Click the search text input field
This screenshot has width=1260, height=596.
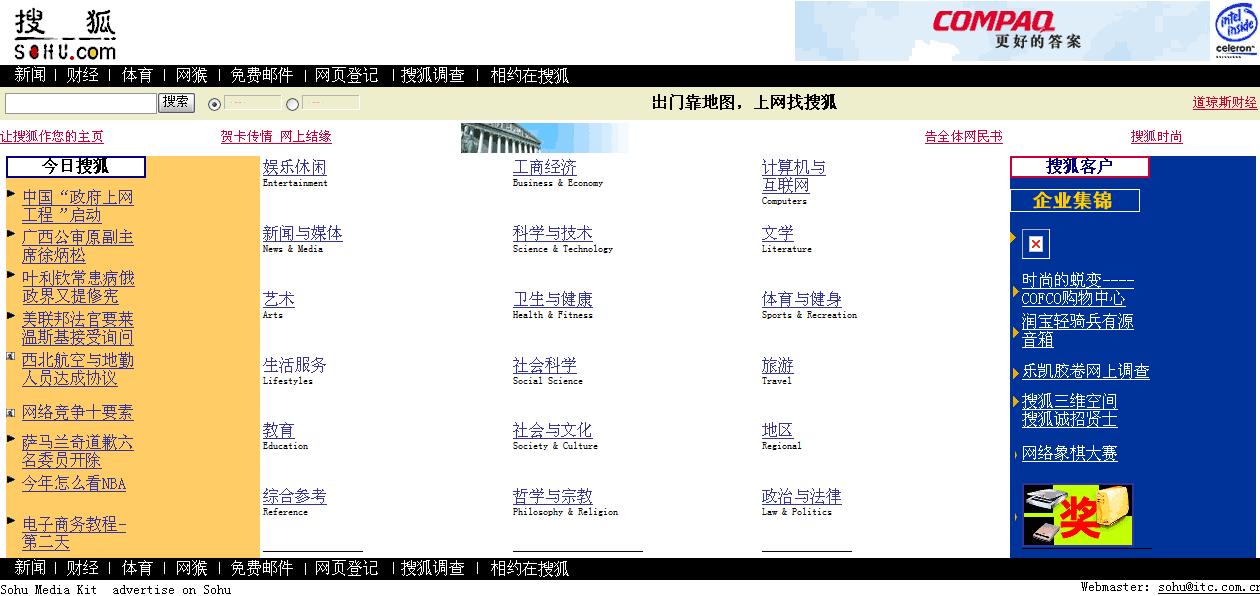(81, 103)
